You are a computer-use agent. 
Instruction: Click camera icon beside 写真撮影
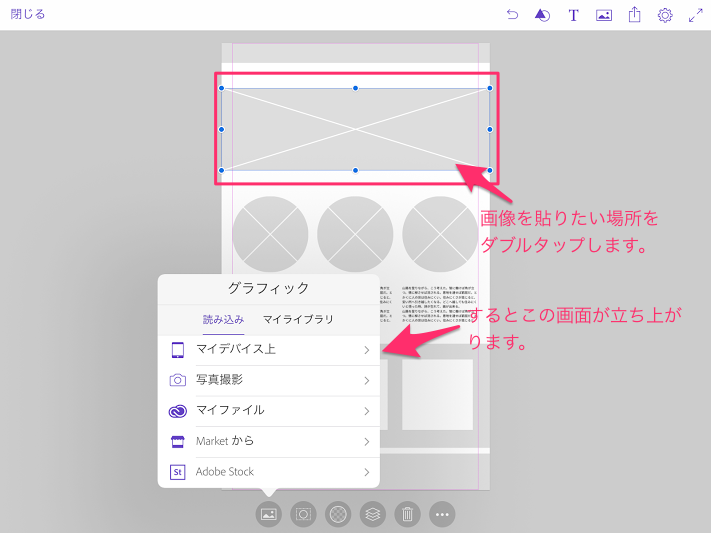178,380
